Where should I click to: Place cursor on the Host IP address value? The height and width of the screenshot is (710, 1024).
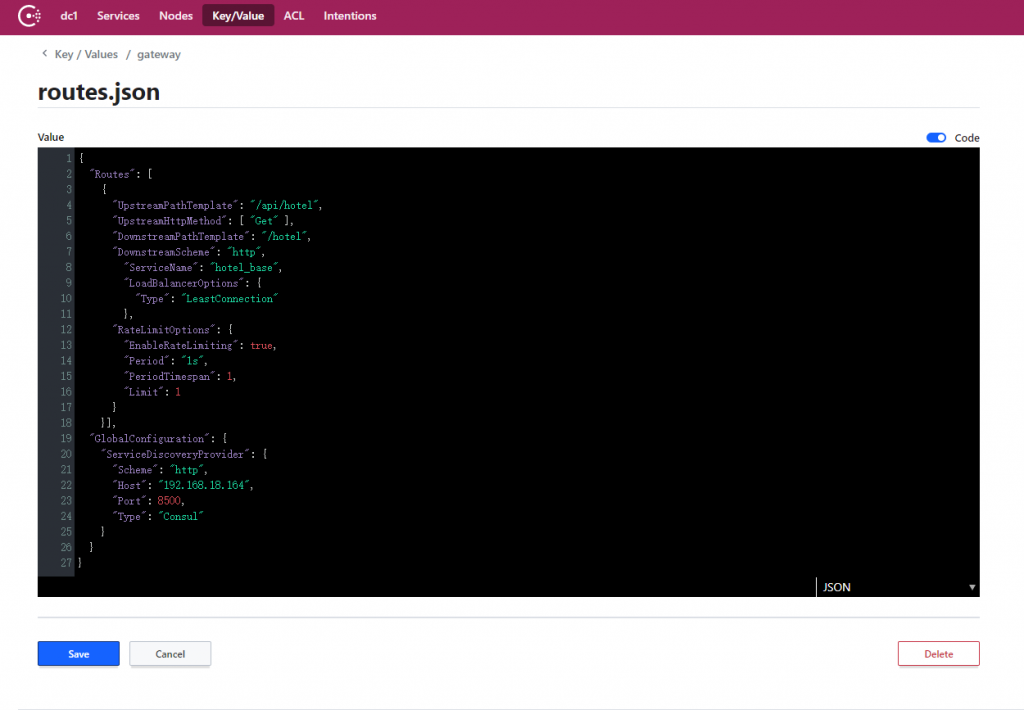[209, 485]
